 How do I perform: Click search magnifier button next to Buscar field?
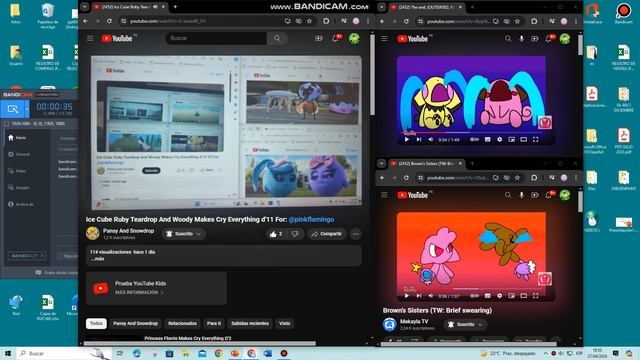point(277,38)
